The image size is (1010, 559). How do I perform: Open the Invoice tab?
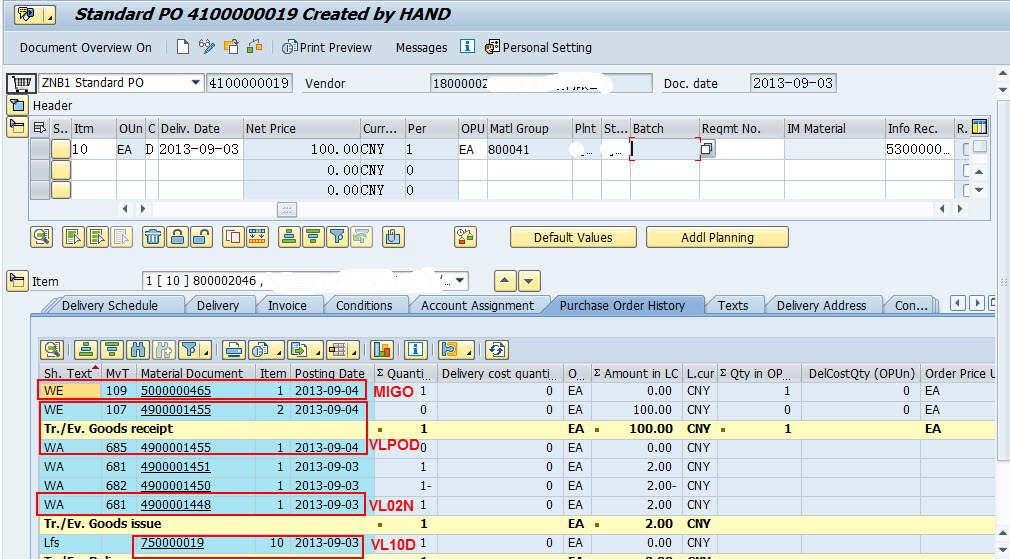[x=287, y=305]
